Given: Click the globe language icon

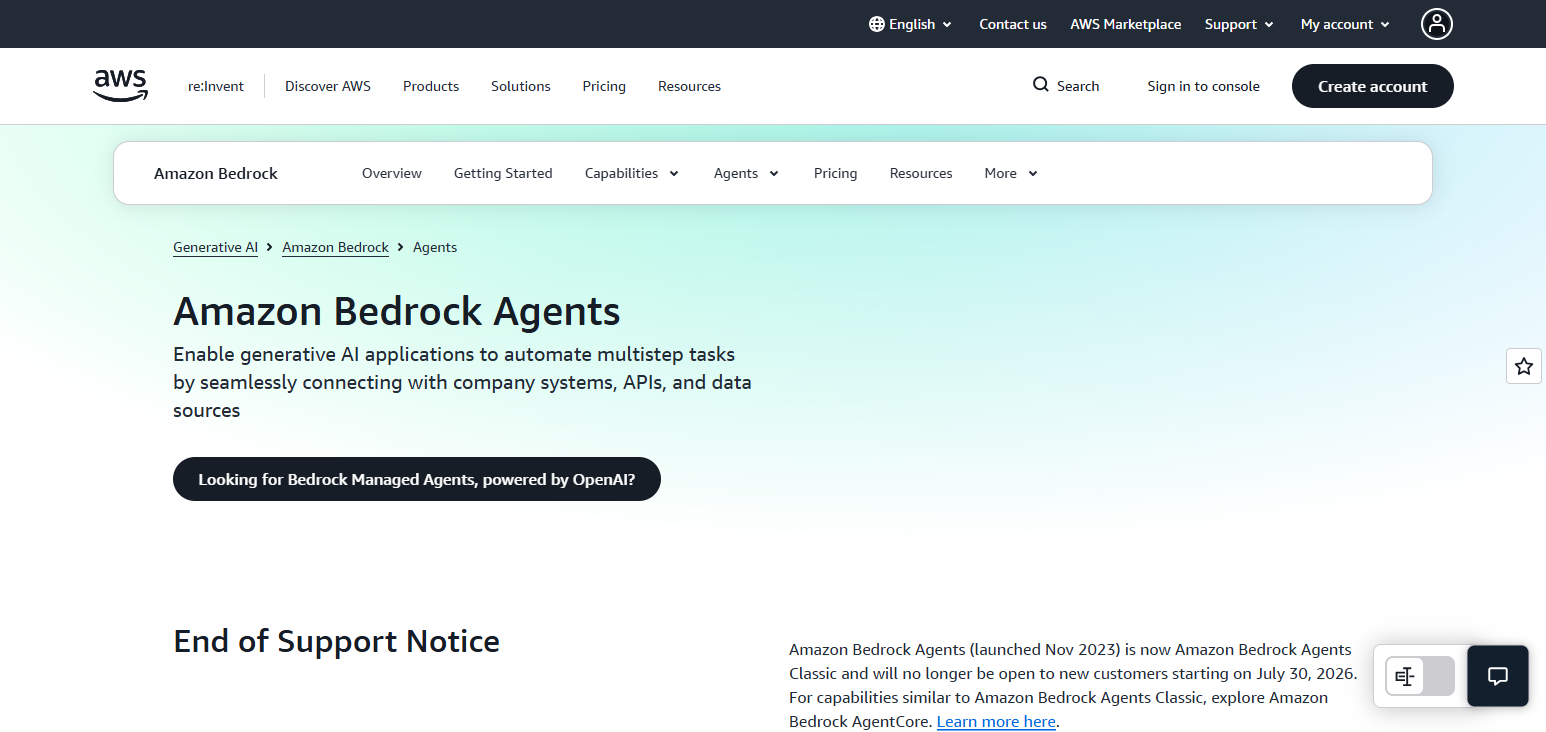Looking at the screenshot, I should pyautogui.click(x=877, y=24).
